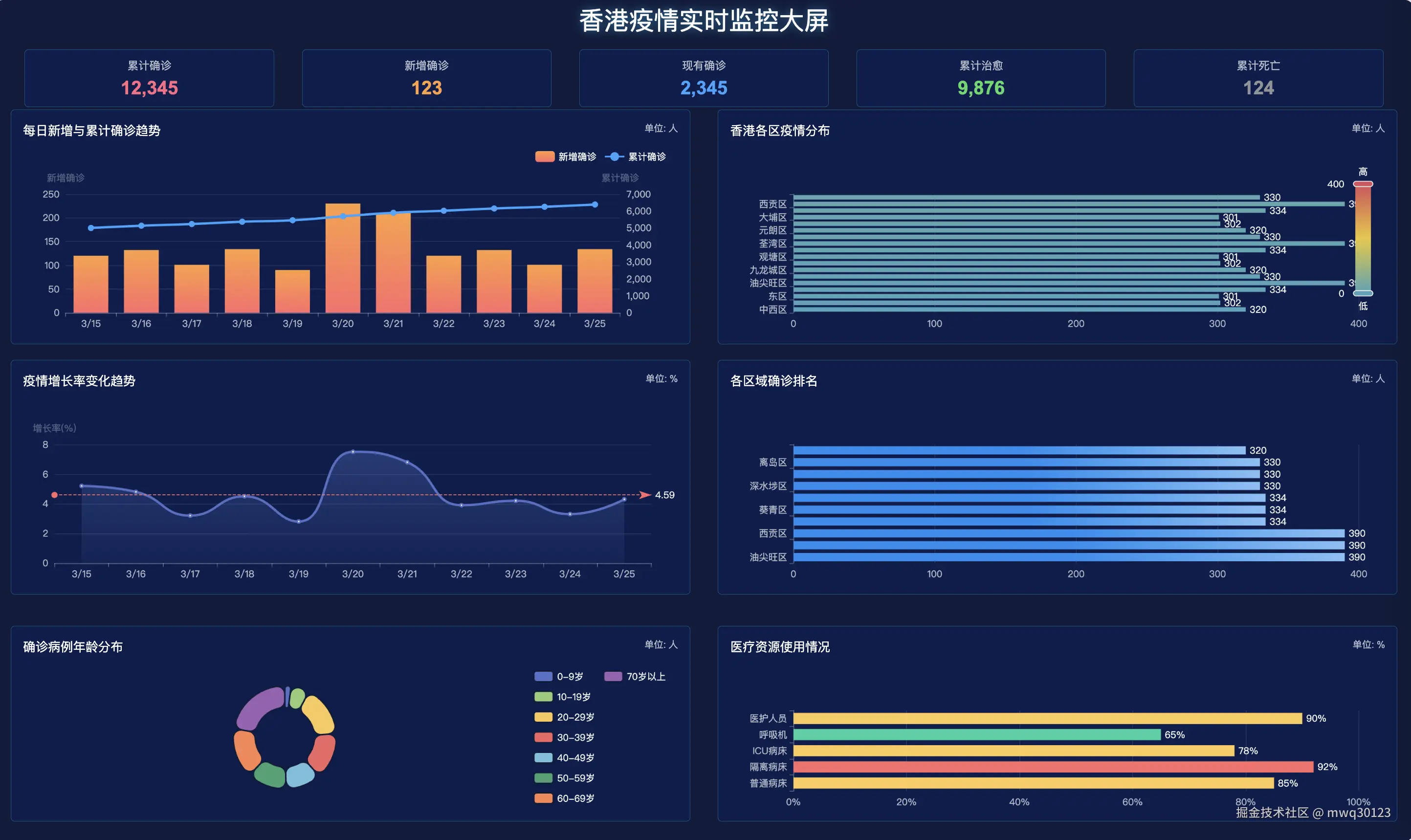Click the 3/20 peak point on growth curve
Viewport: 1411px width, 840px height.
click(353, 452)
